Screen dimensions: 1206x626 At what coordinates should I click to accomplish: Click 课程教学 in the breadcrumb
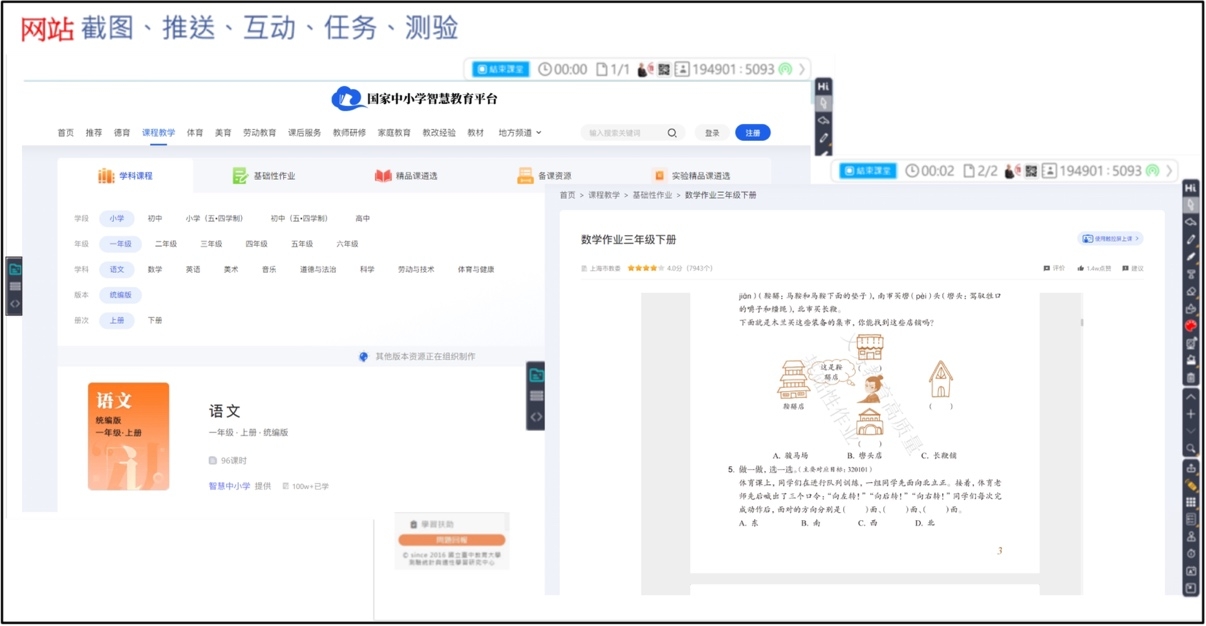[x=603, y=196]
